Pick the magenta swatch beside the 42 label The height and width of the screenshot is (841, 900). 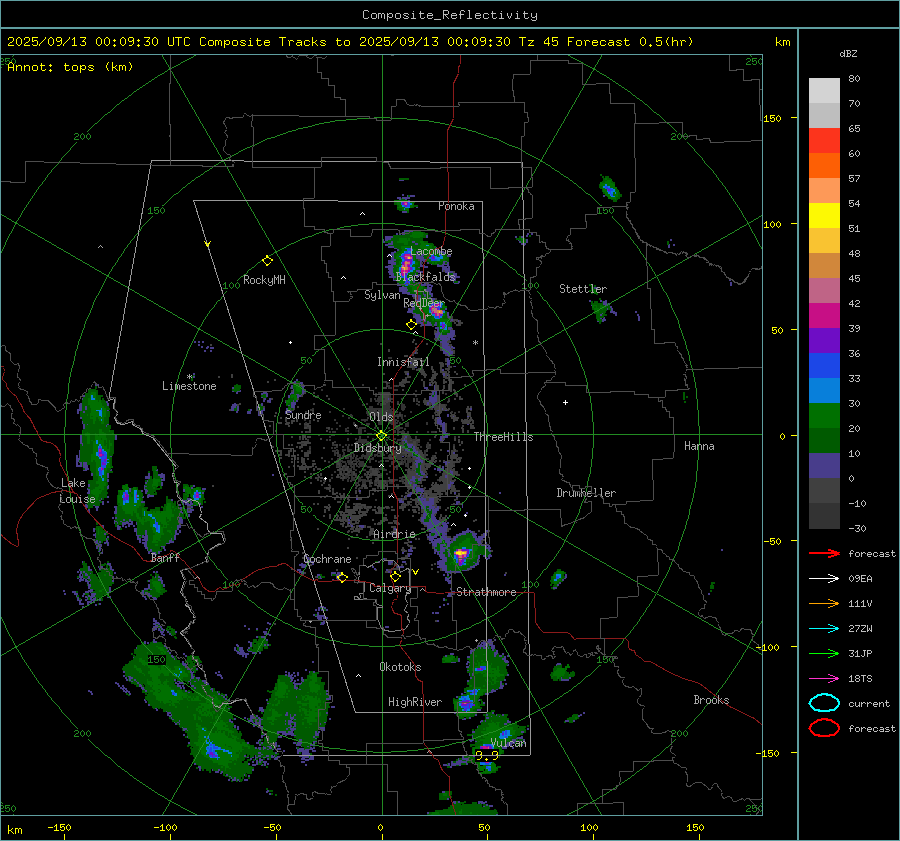[824, 315]
